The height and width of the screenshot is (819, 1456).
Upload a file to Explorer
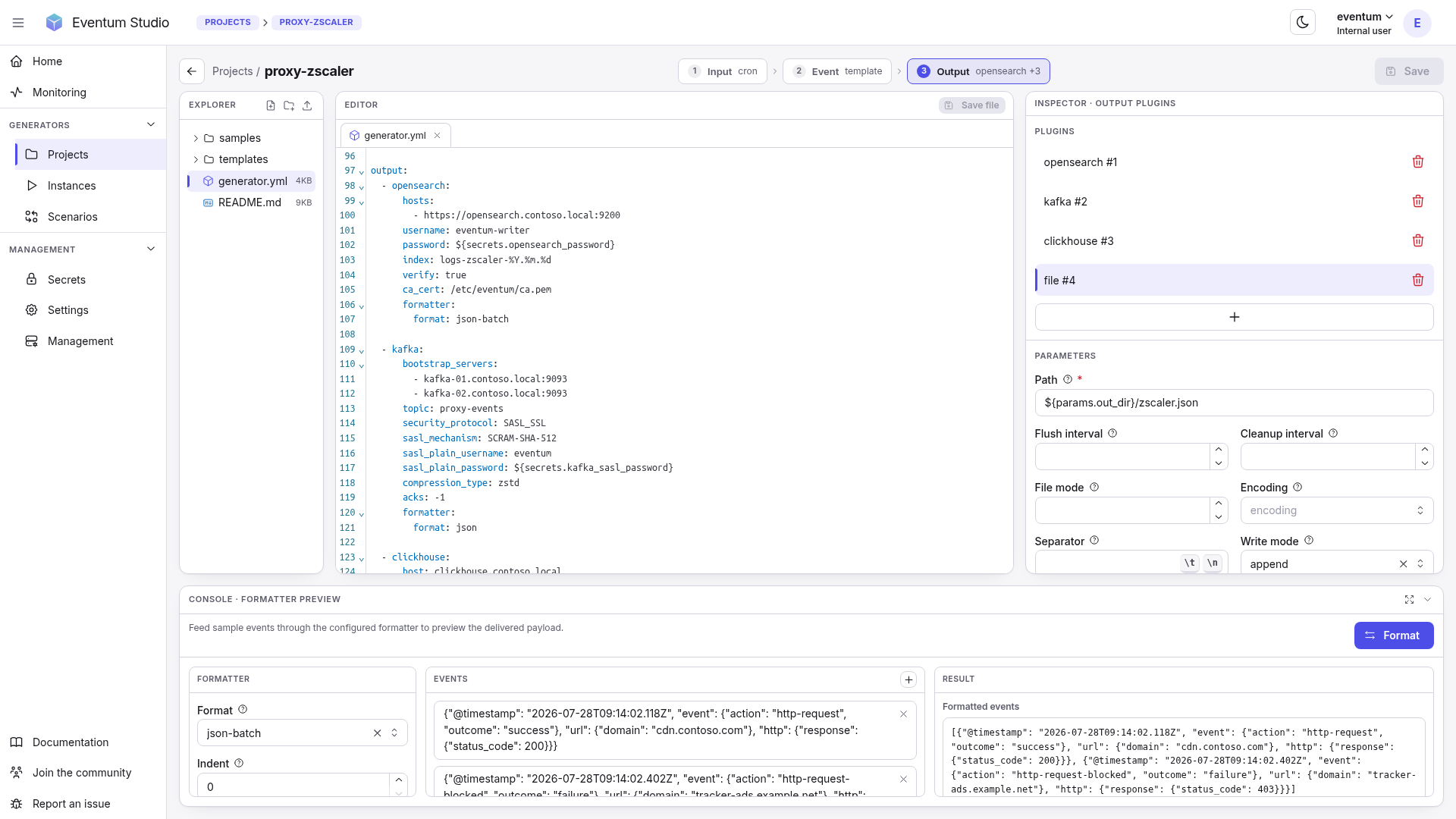pos(307,105)
